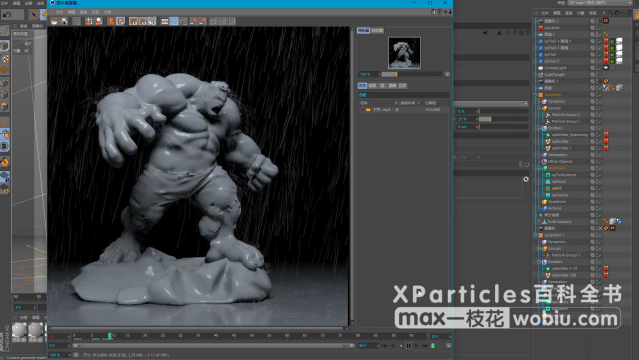The width and height of the screenshot is (639, 360).
Task: Click the red tag next to xpEmitter.1-12
Action: [606, 268]
